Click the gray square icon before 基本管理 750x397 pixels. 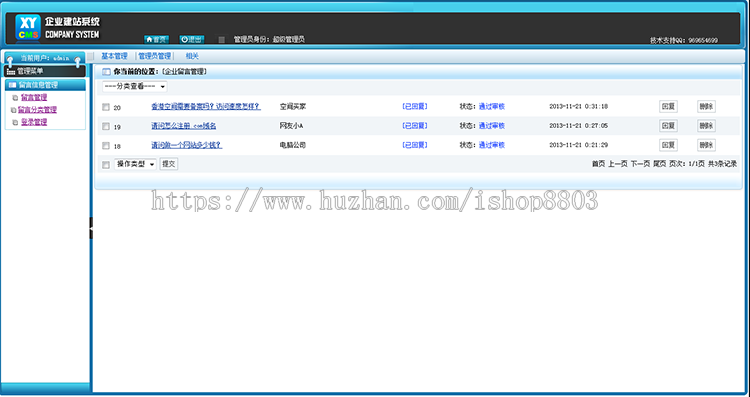click(x=91, y=56)
